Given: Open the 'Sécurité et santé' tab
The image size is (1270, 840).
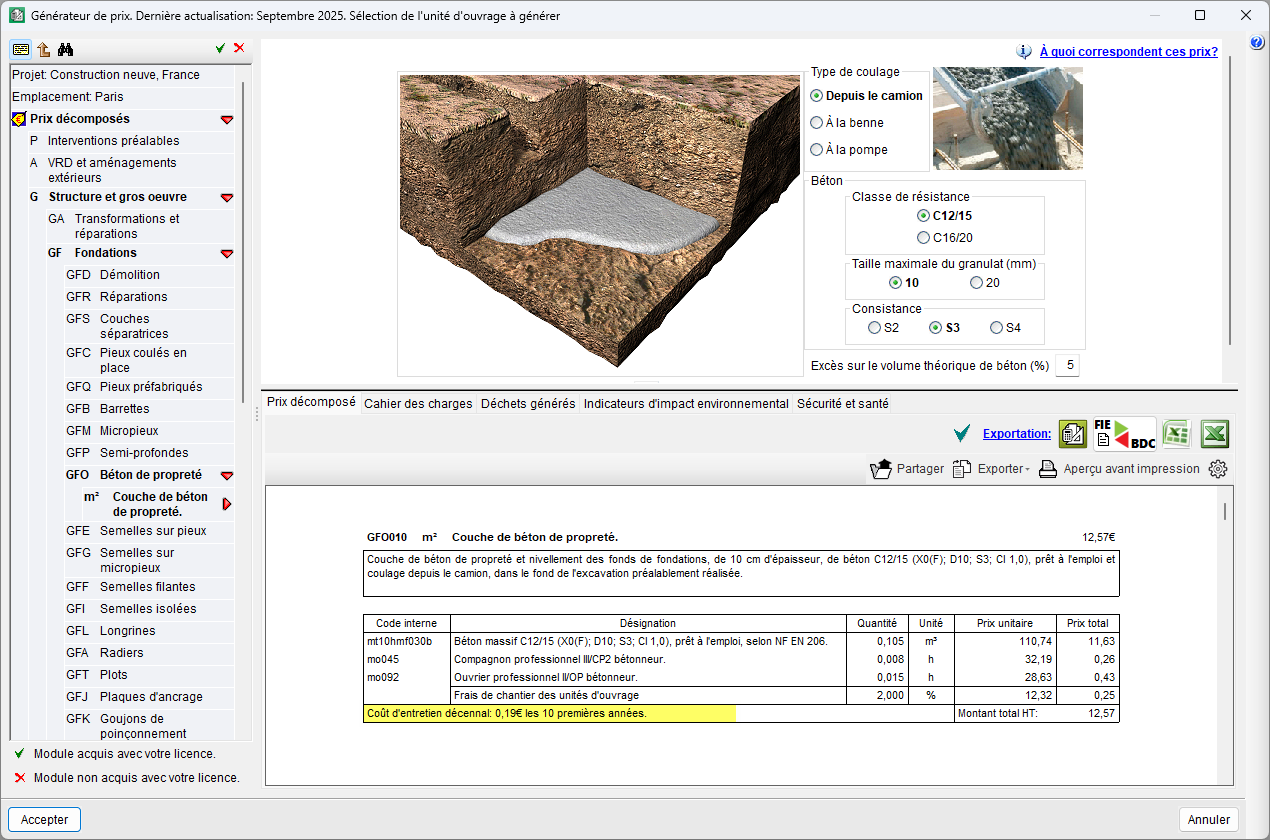Looking at the screenshot, I should pyautogui.click(x=842, y=404).
